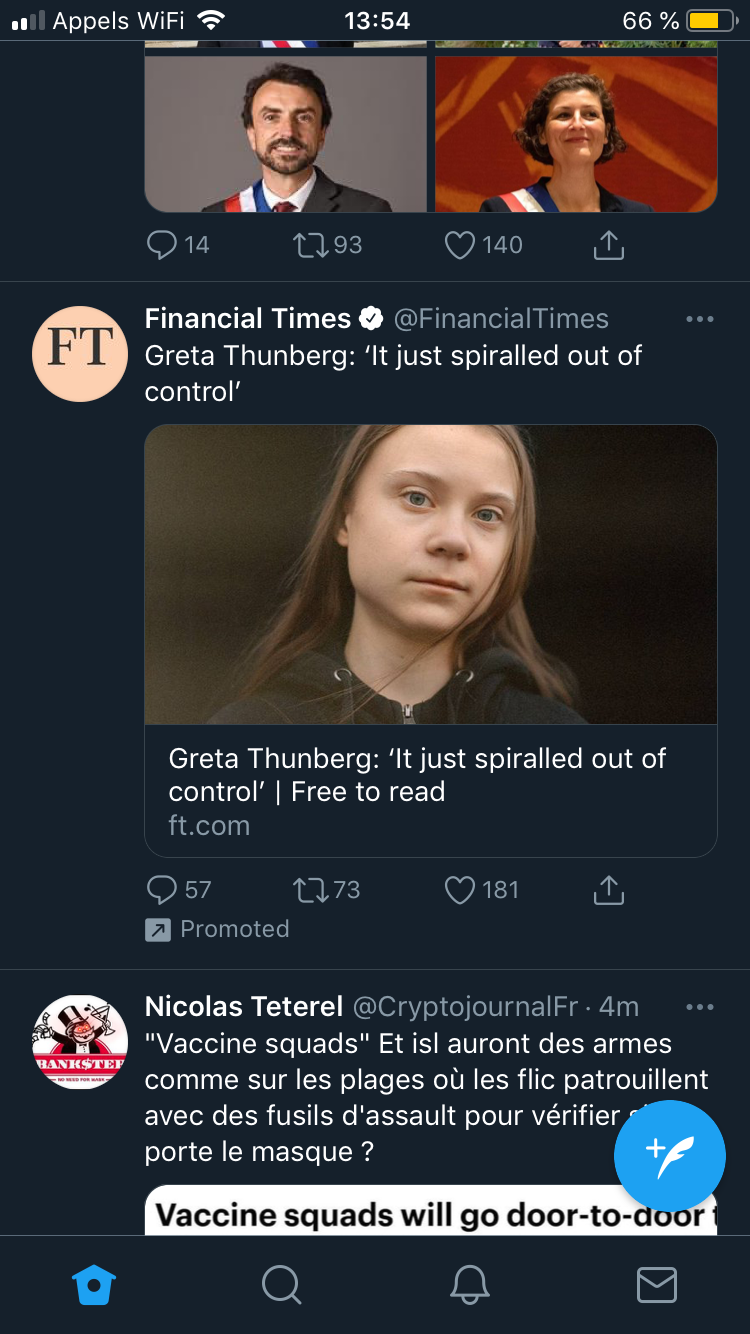The height and width of the screenshot is (1334, 750).
Task: Reply to the tweet with 14 comments
Action: 162,245
